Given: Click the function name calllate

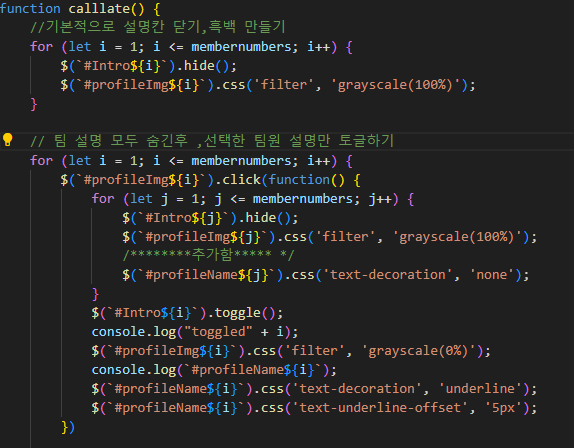Looking at the screenshot, I should (99, 8).
